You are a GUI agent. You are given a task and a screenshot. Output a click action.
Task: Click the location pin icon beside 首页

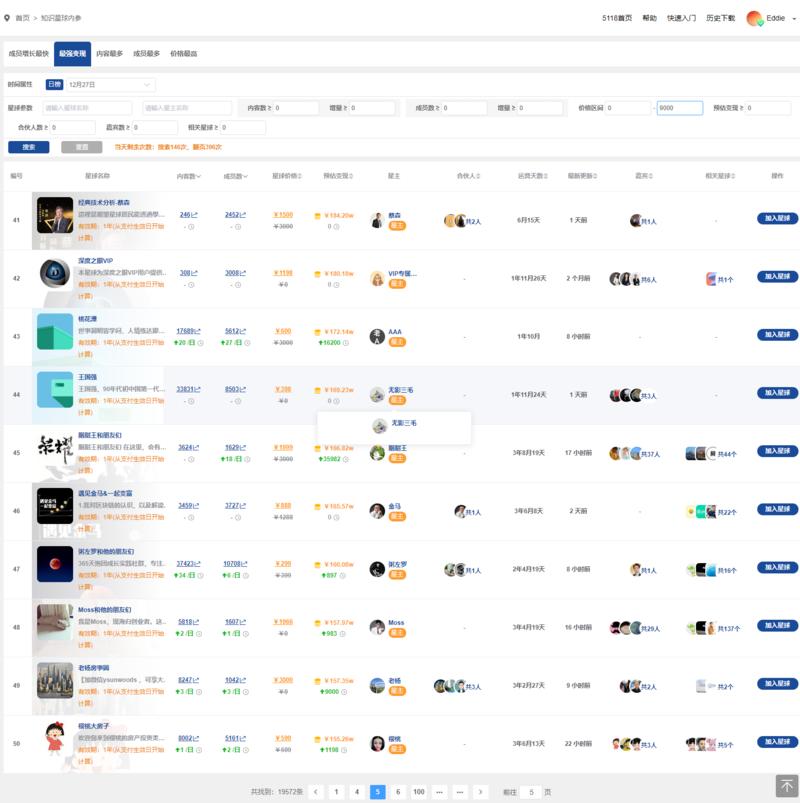click(x=8, y=18)
